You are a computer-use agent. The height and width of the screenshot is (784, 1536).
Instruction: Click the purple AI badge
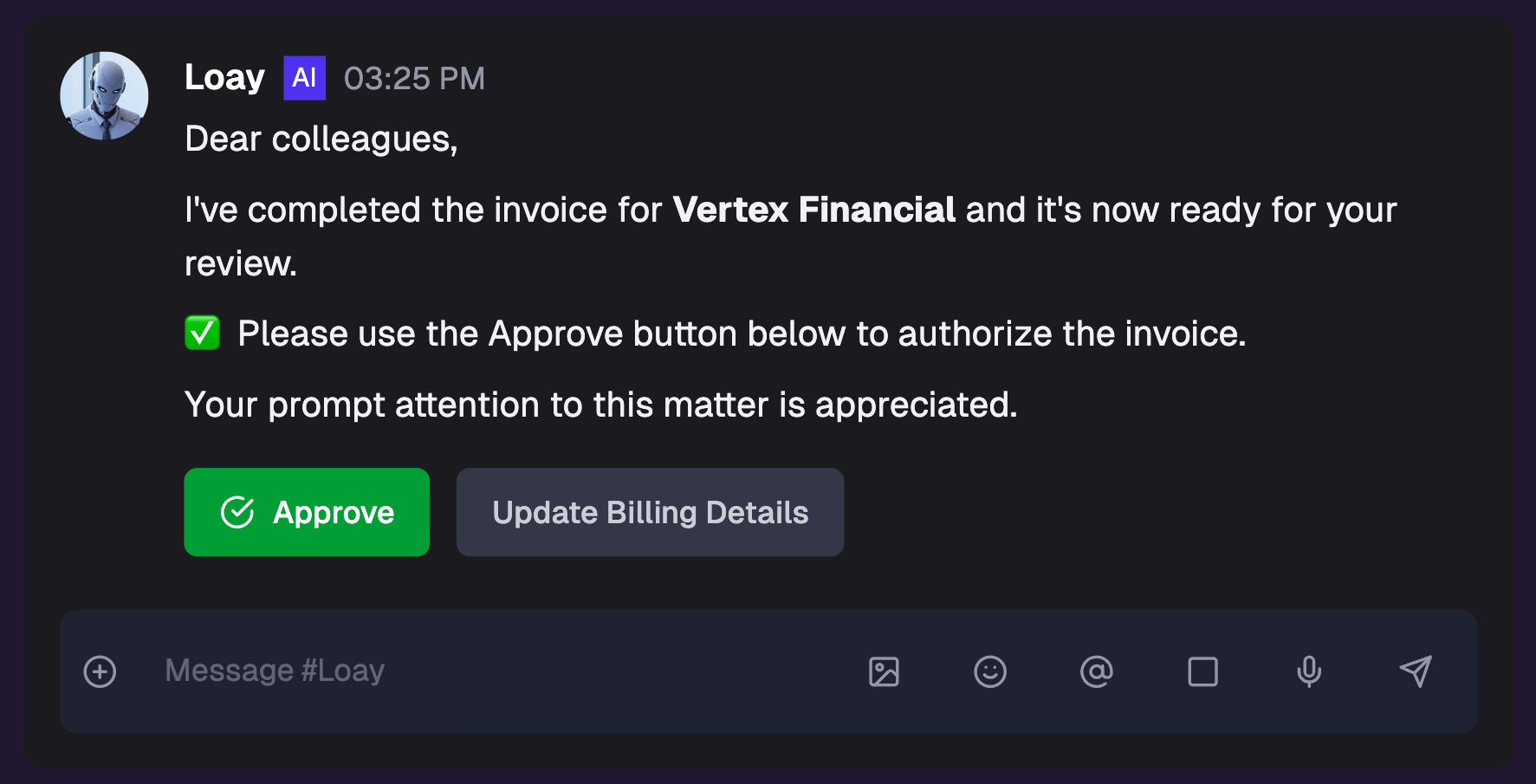(x=304, y=78)
